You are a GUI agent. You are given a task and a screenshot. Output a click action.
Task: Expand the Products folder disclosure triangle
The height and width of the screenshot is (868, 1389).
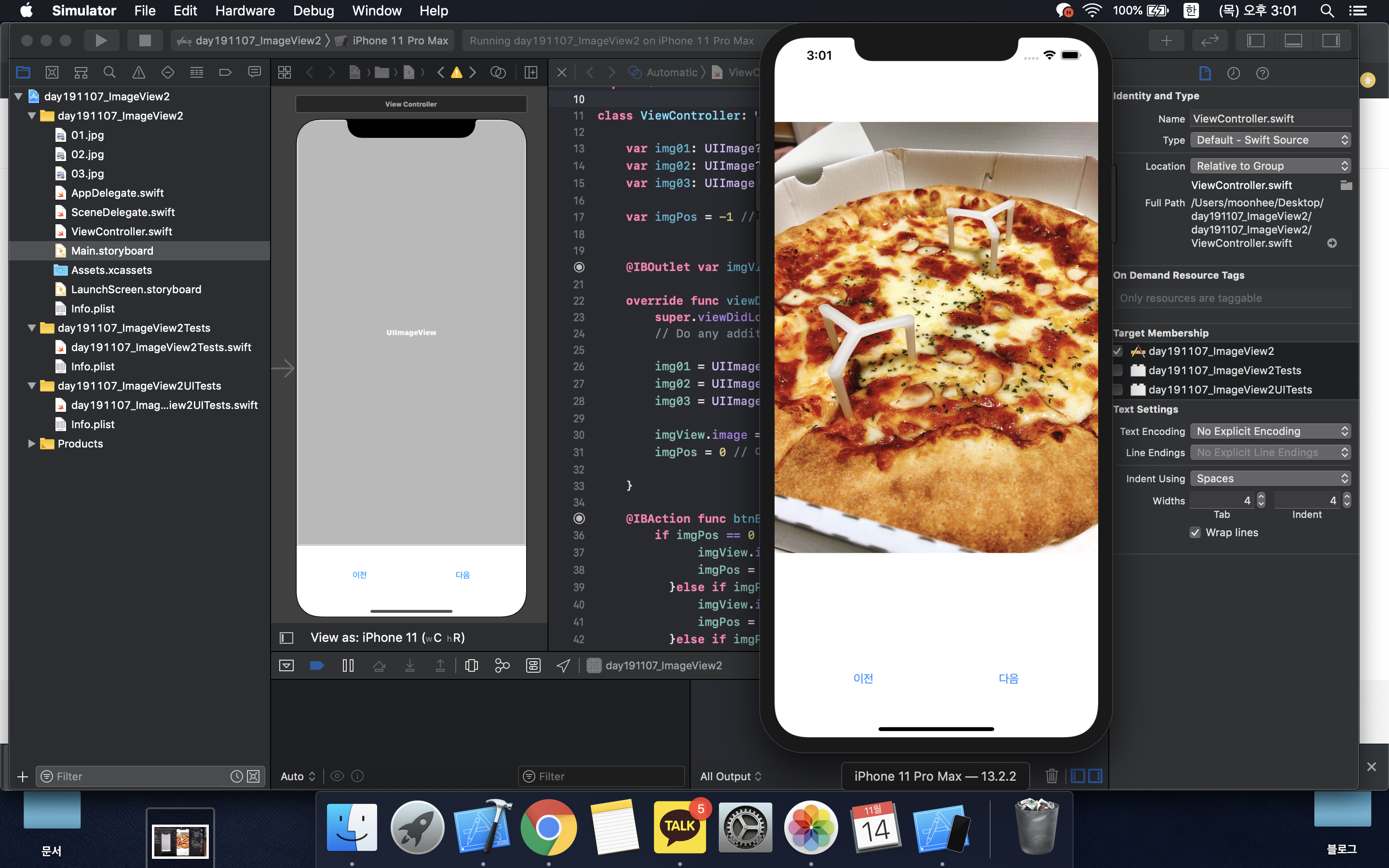click(31, 444)
